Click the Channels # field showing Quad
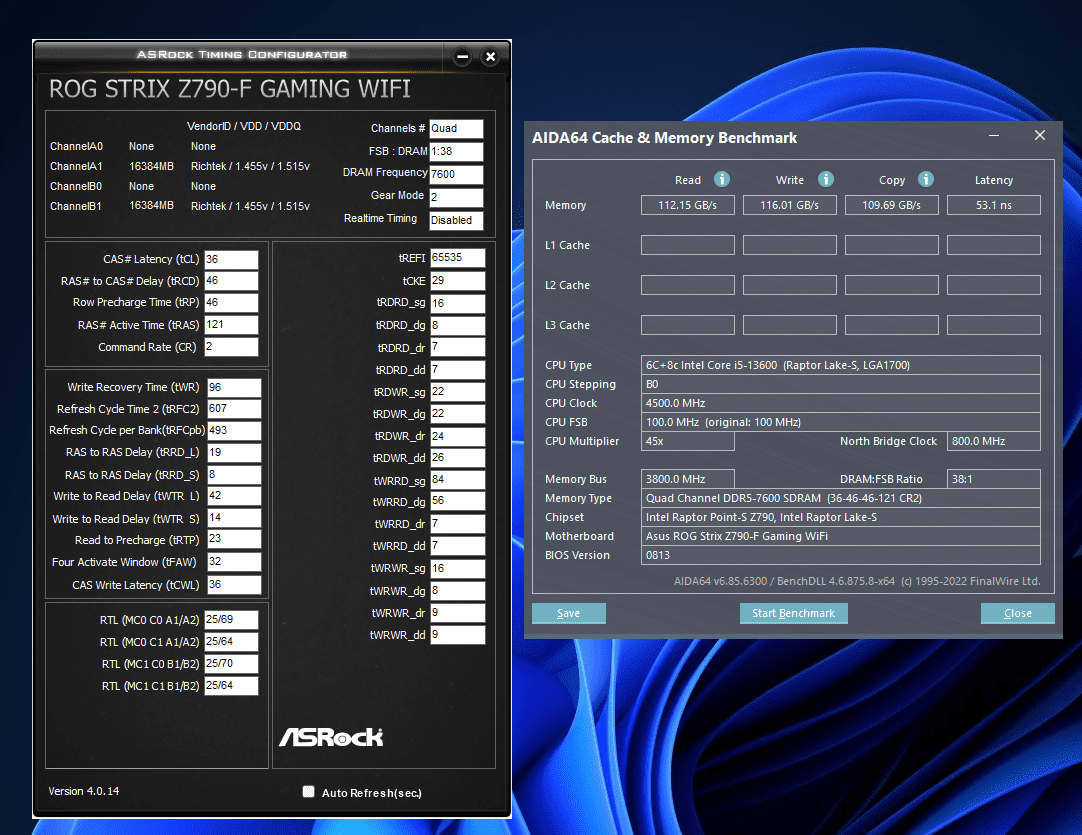This screenshot has width=1082, height=835. click(456, 129)
